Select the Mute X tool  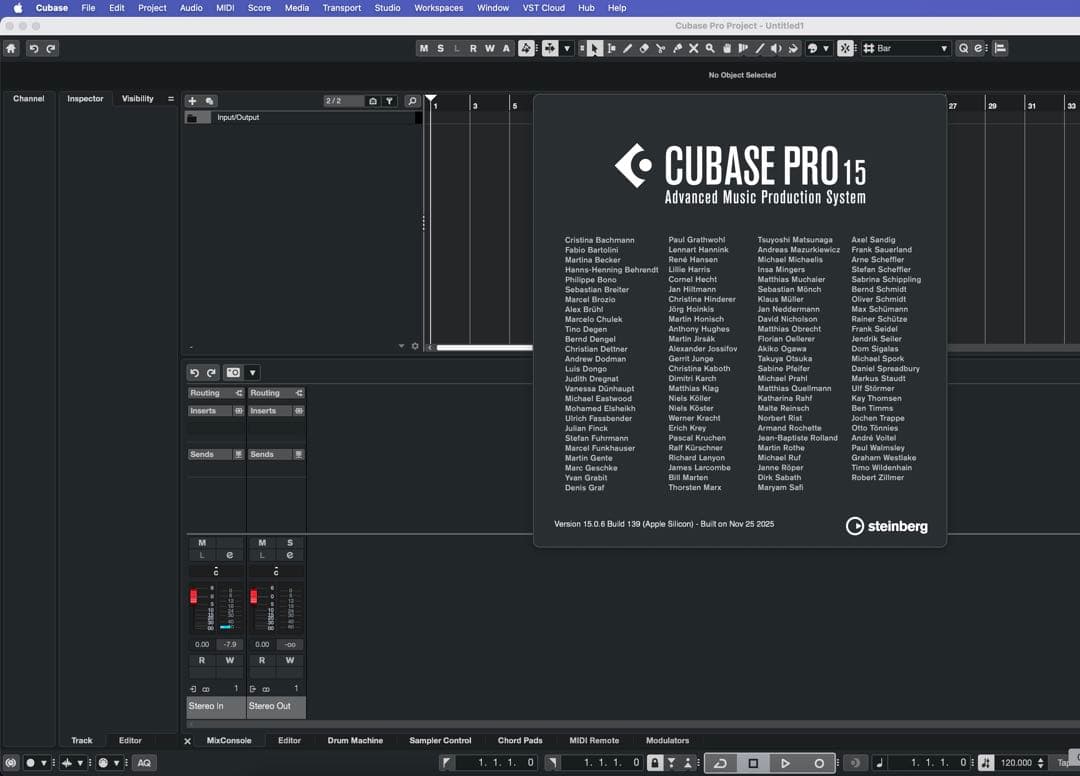[x=693, y=48]
